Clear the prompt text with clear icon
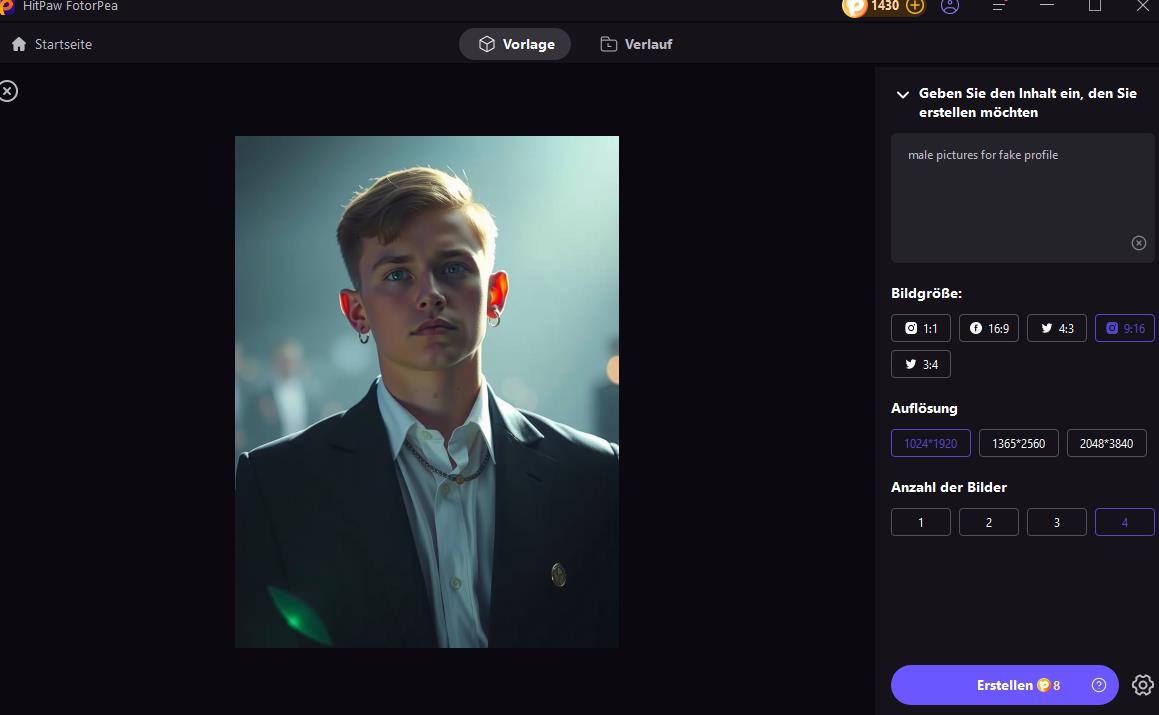Viewport: 1159px width, 715px height. [1138, 243]
